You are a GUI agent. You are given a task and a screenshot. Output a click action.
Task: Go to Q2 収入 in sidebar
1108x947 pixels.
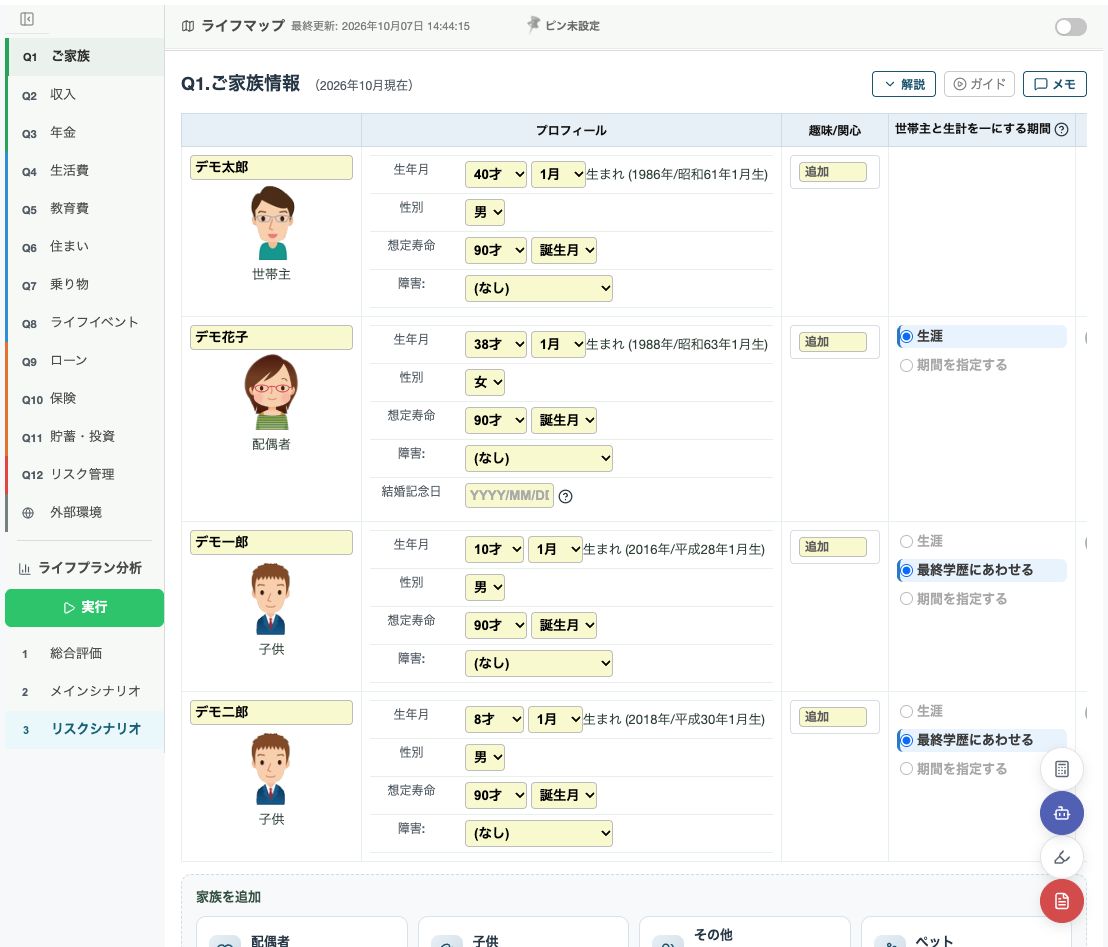[x=85, y=95]
